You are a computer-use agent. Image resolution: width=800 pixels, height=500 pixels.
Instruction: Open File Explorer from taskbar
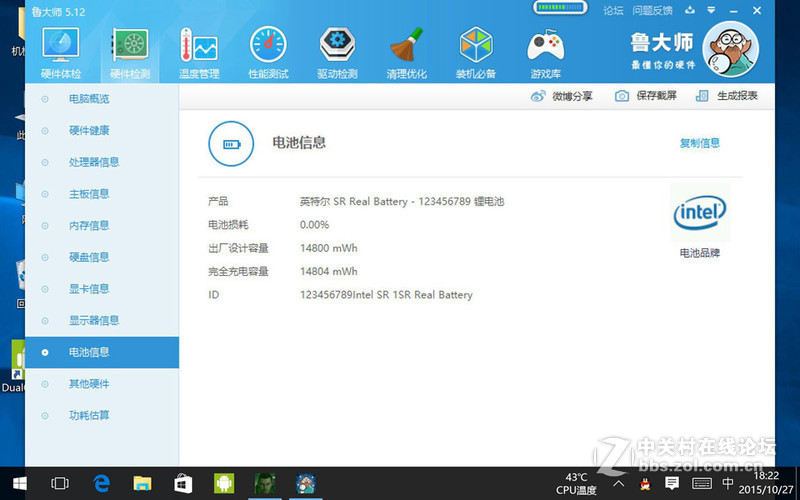[142, 483]
